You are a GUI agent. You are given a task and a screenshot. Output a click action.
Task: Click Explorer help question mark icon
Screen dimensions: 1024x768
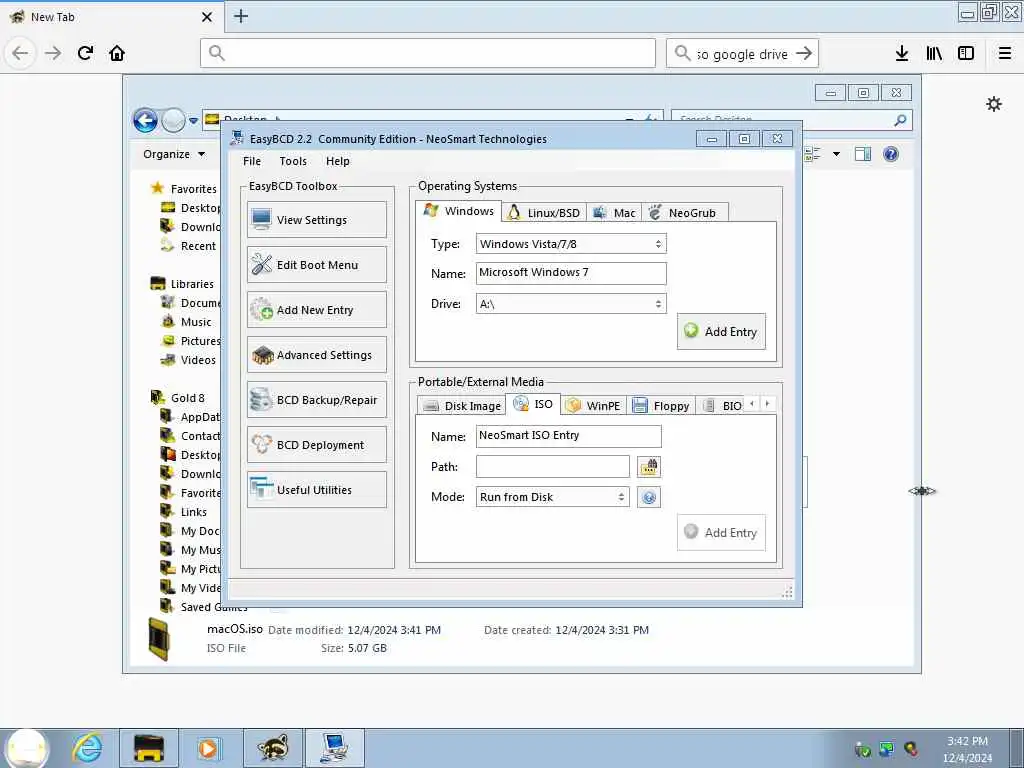click(891, 154)
